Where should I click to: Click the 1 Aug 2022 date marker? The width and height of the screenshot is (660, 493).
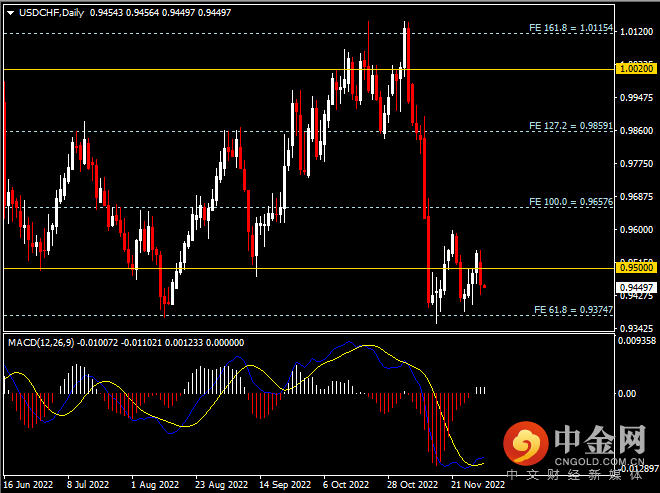tap(153, 484)
